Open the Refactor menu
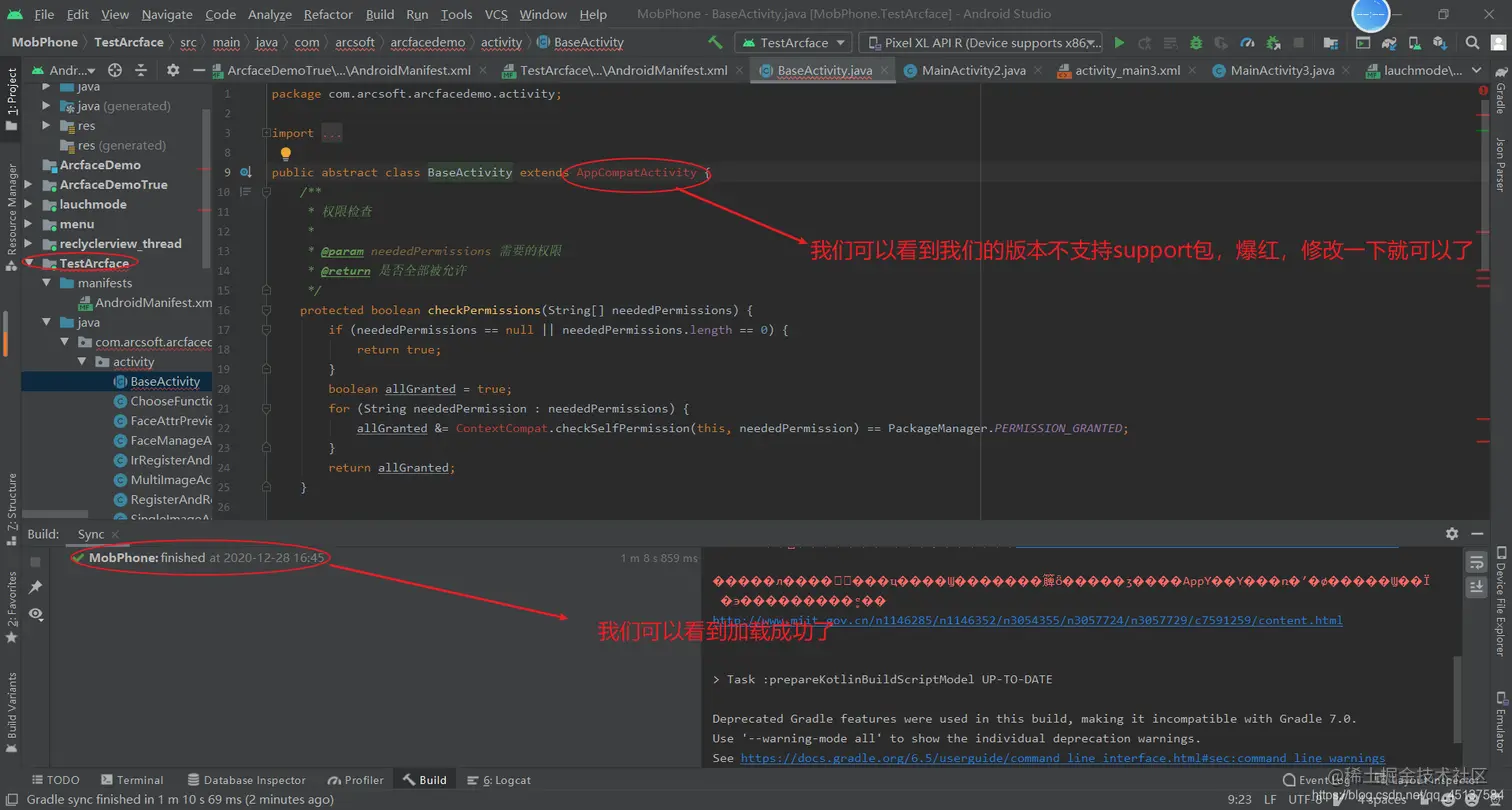 coord(328,14)
